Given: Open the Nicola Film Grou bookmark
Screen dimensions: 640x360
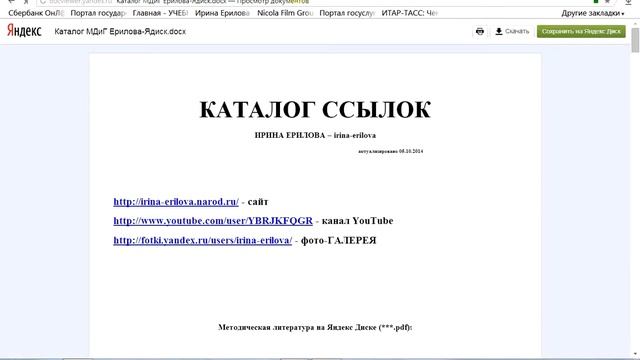Looking at the screenshot, I should click(x=285, y=13).
